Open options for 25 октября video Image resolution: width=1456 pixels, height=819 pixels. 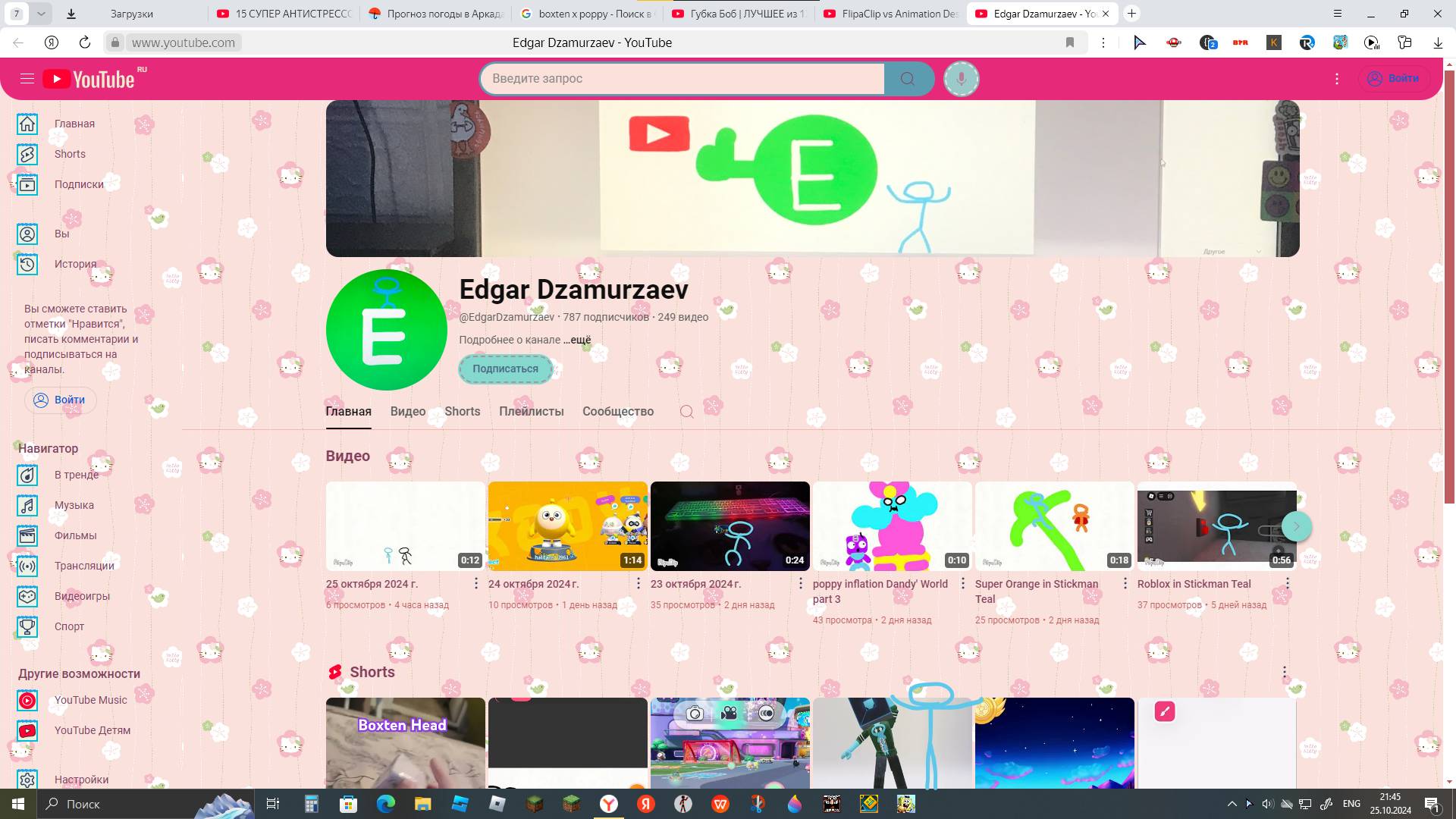pos(476,583)
